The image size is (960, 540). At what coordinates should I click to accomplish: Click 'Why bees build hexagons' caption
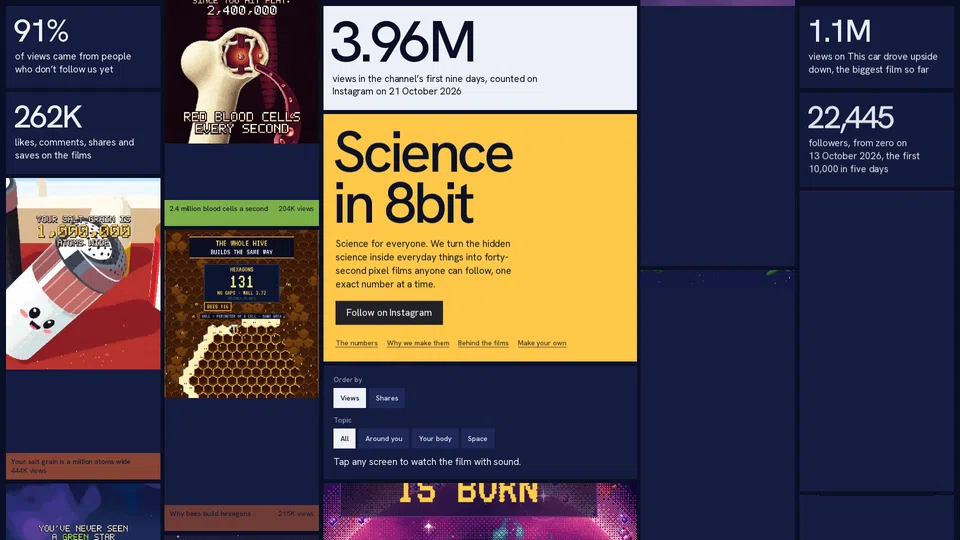coord(210,514)
